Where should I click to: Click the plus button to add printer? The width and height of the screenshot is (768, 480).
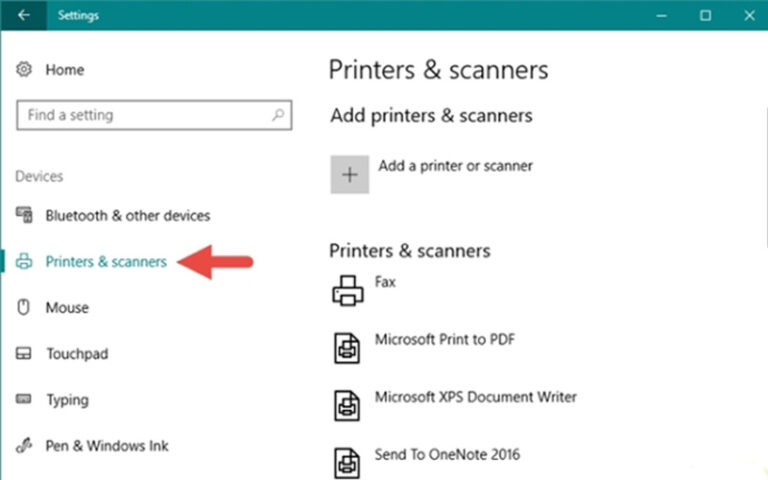point(350,174)
